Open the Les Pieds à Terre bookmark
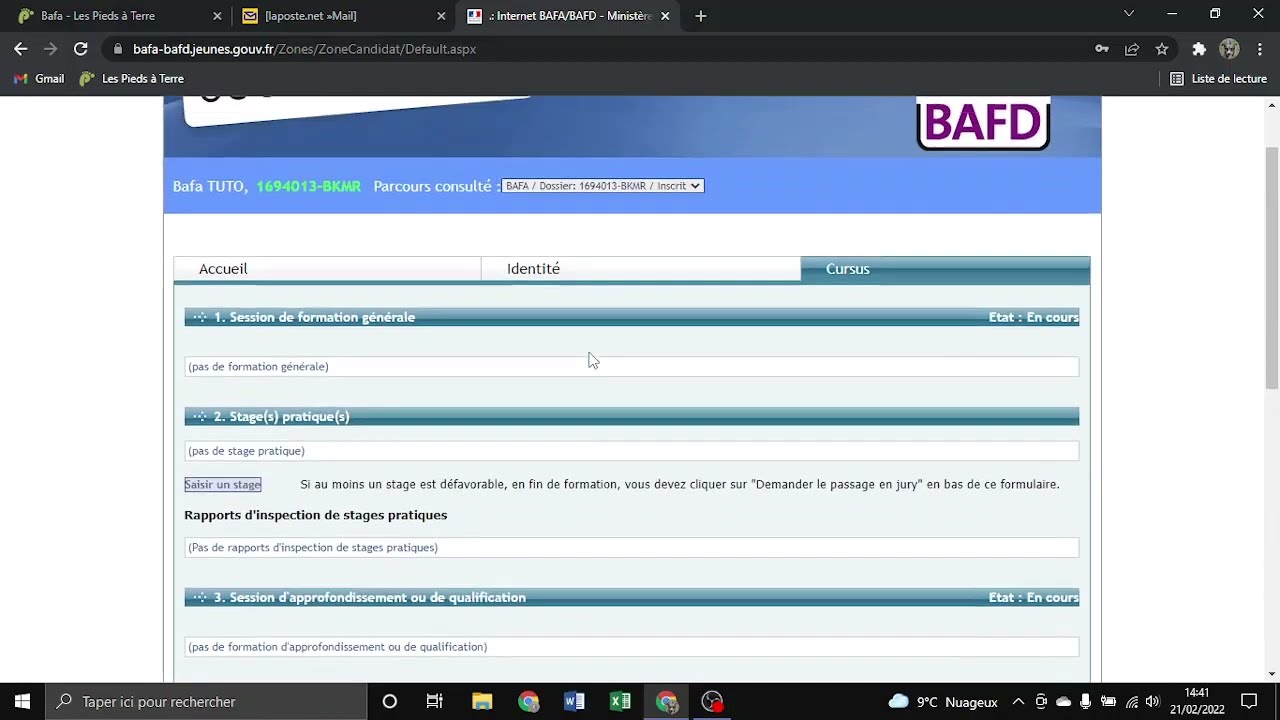The image size is (1280, 720). (x=131, y=79)
